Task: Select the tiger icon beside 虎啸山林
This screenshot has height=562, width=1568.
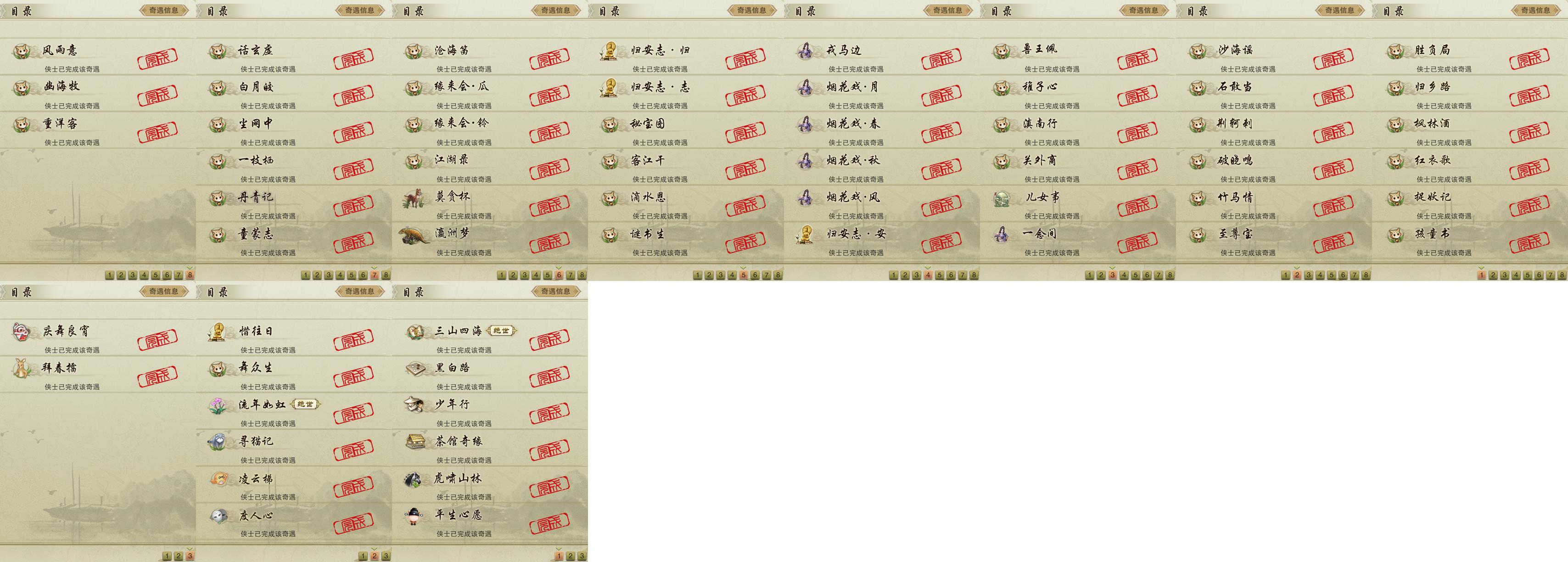Action: [x=413, y=479]
